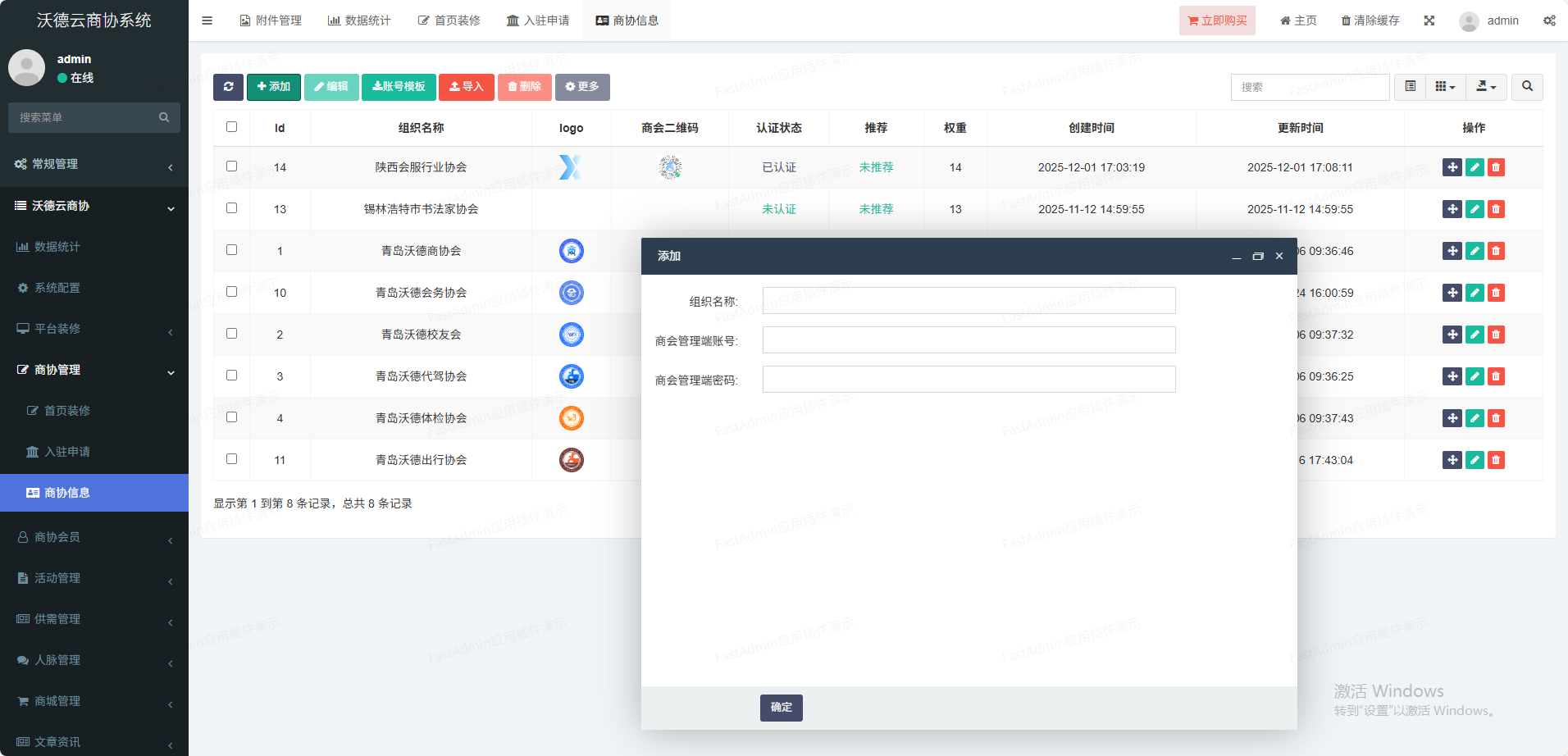This screenshot has width=1568, height=756.
Task: Open QR code thumbnail for 陕西会服行业协会
Action: tap(670, 167)
